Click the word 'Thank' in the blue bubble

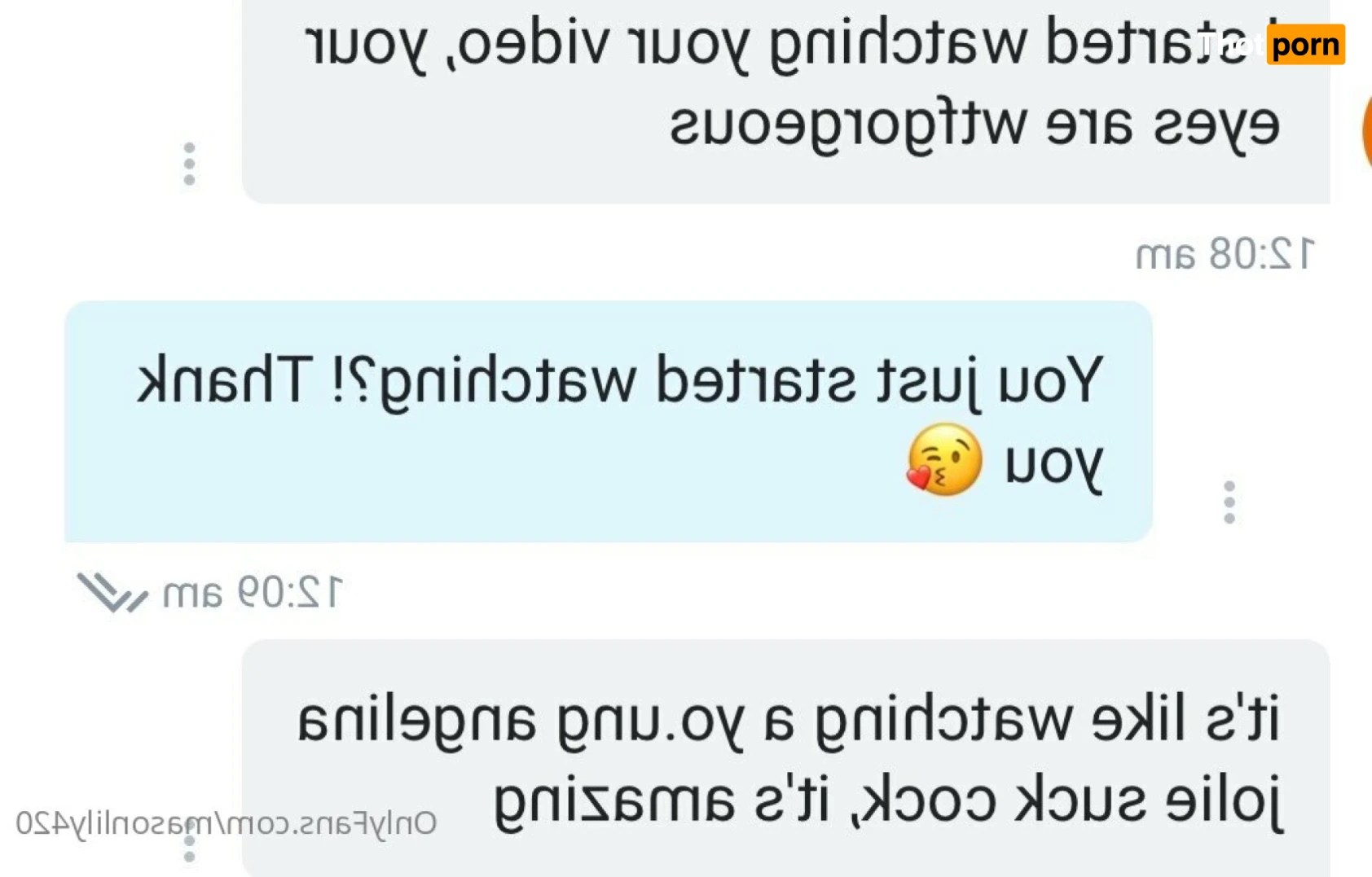point(225,379)
